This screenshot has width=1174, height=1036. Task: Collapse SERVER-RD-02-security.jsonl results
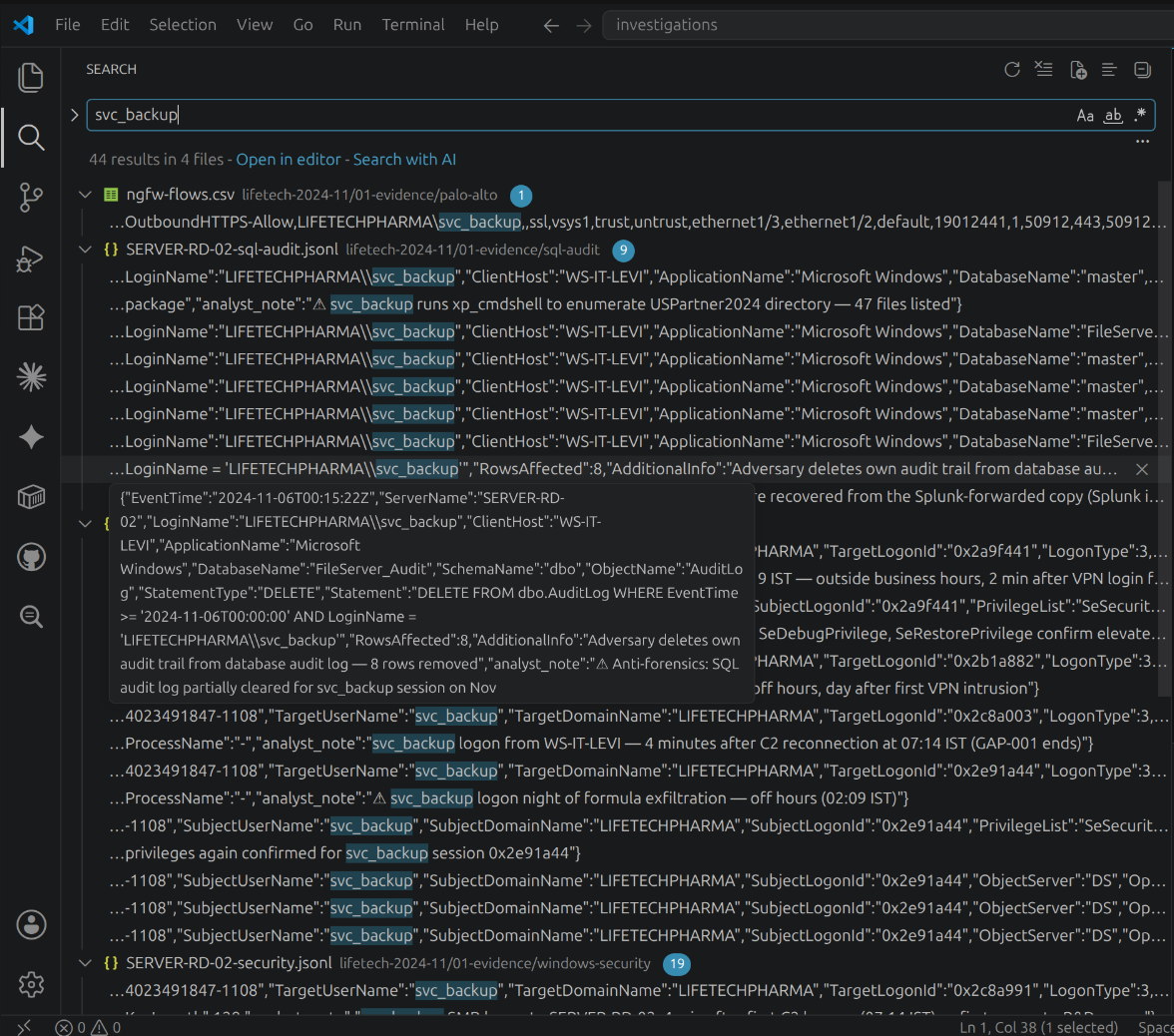(86, 963)
